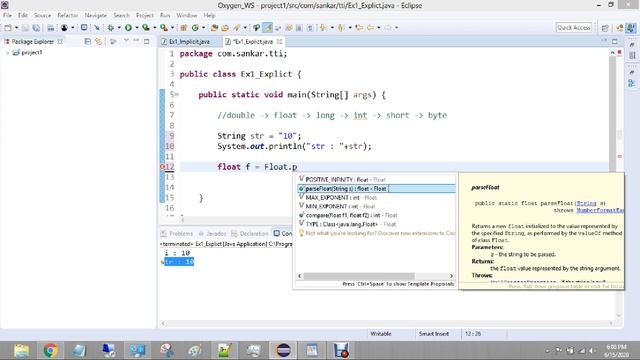Switch to the Ex1_Implicit.java editor tab
The height and width of the screenshot is (360, 640).
point(189,42)
